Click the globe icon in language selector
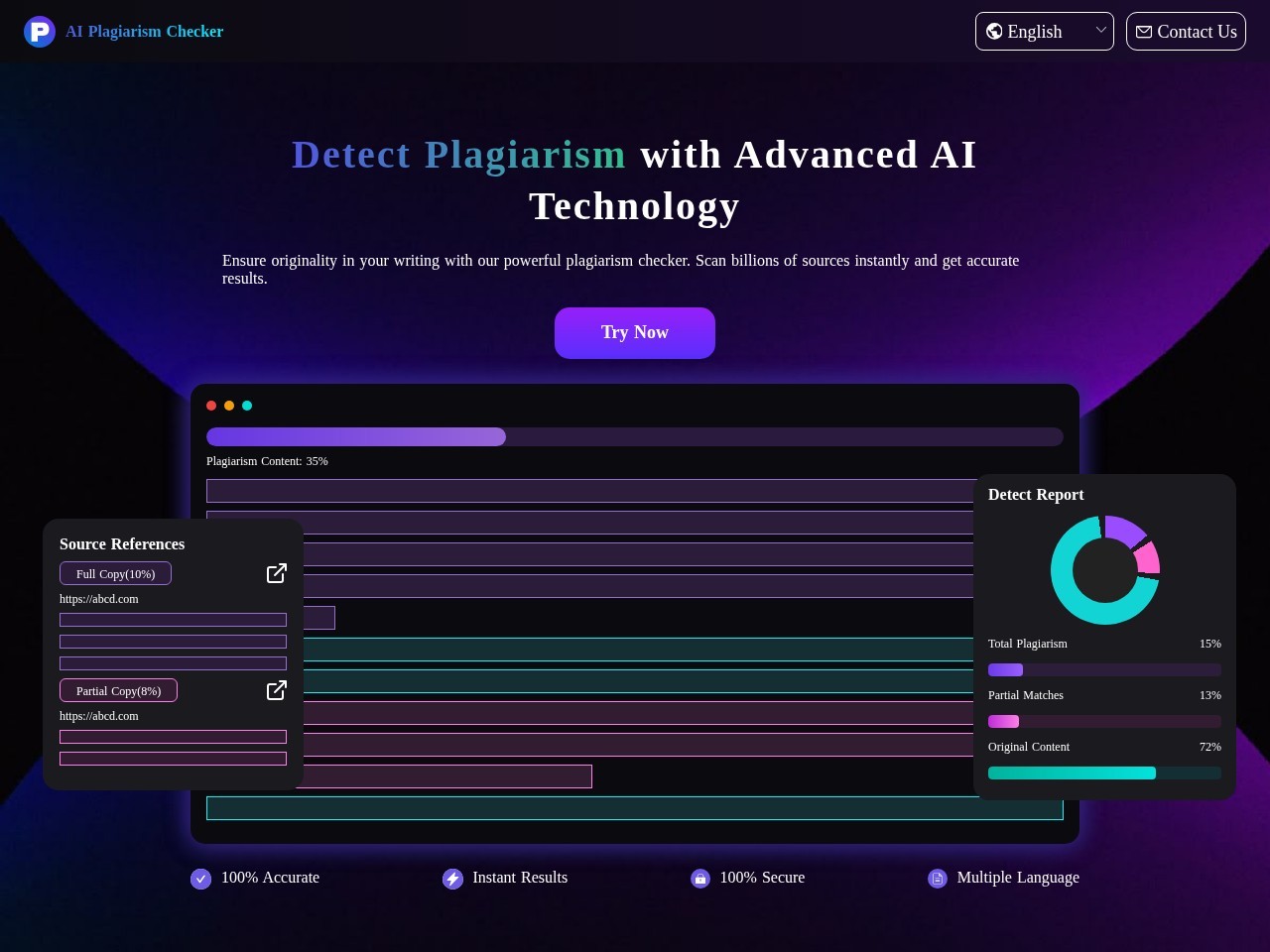1270x952 pixels. [994, 32]
